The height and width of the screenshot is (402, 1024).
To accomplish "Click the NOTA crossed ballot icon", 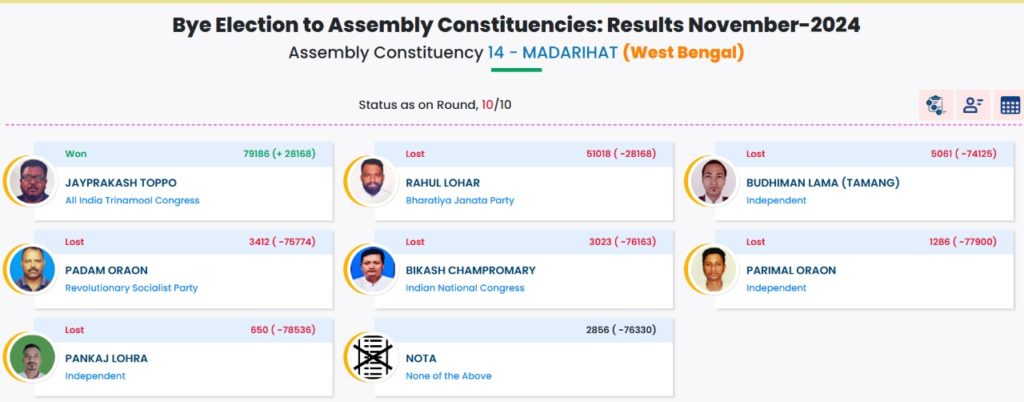I will 373,357.
